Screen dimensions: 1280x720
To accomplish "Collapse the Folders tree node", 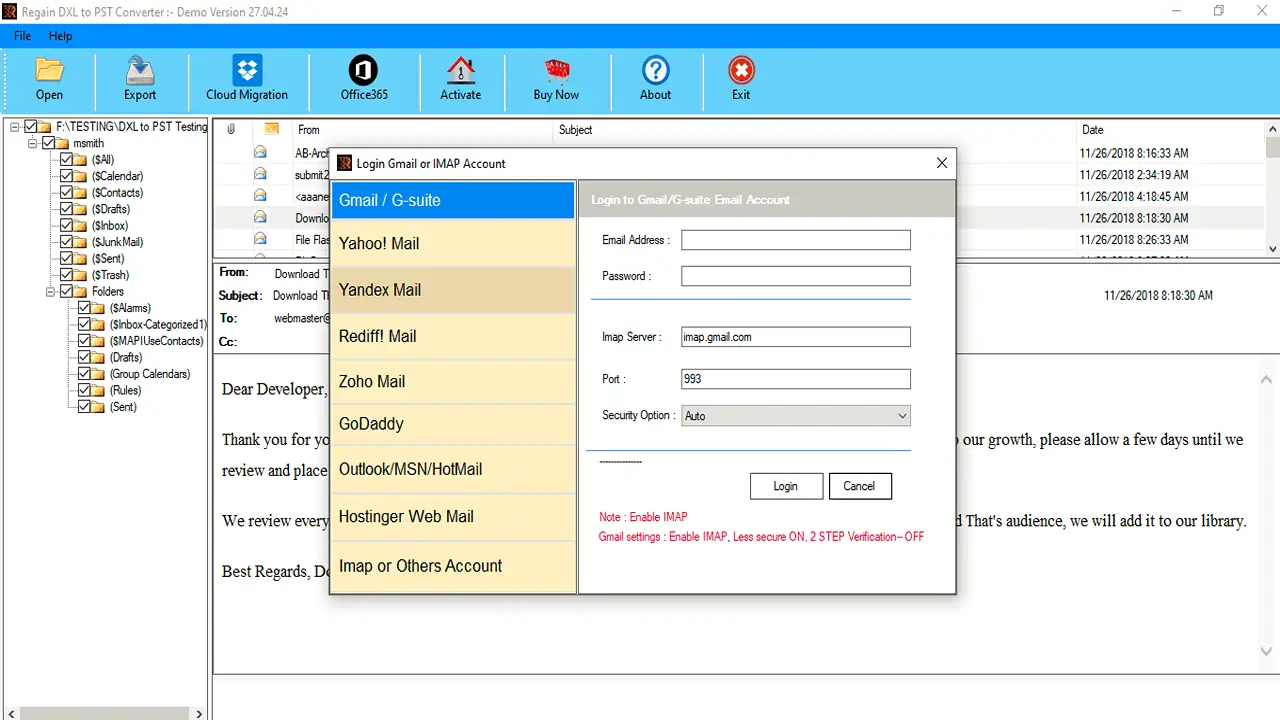I will 50,292.
